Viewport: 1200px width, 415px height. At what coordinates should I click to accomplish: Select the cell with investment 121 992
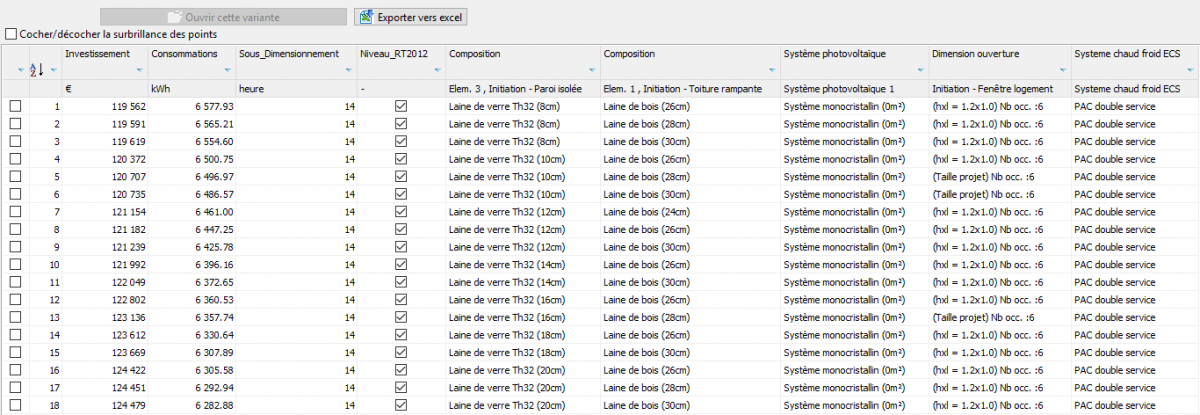[x=105, y=264]
